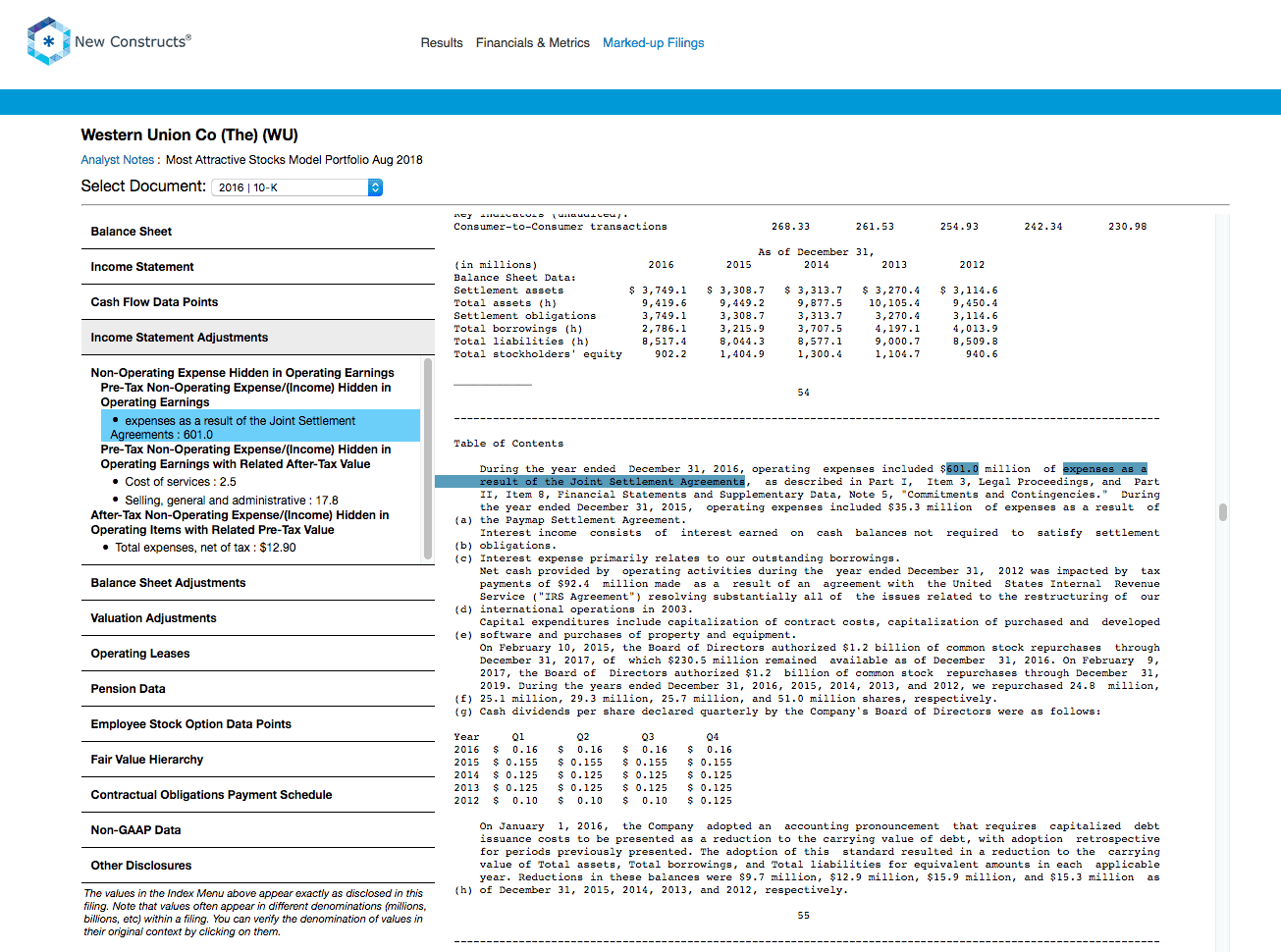Image resolution: width=1281 pixels, height=952 pixels.
Task: Click After-Tax Non-Operating Expense Hidden heading
Action: click(x=240, y=522)
